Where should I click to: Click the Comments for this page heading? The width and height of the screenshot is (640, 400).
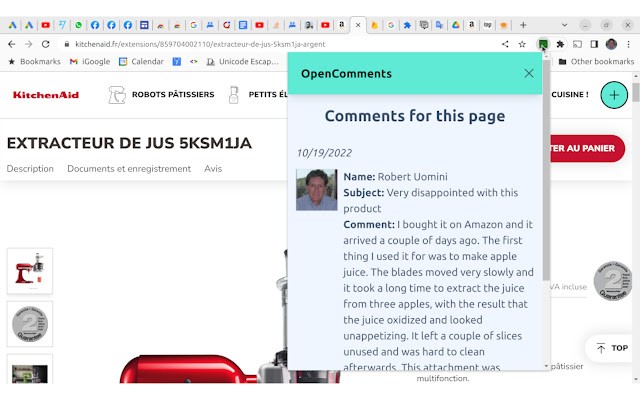pyautogui.click(x=415, y=116)
